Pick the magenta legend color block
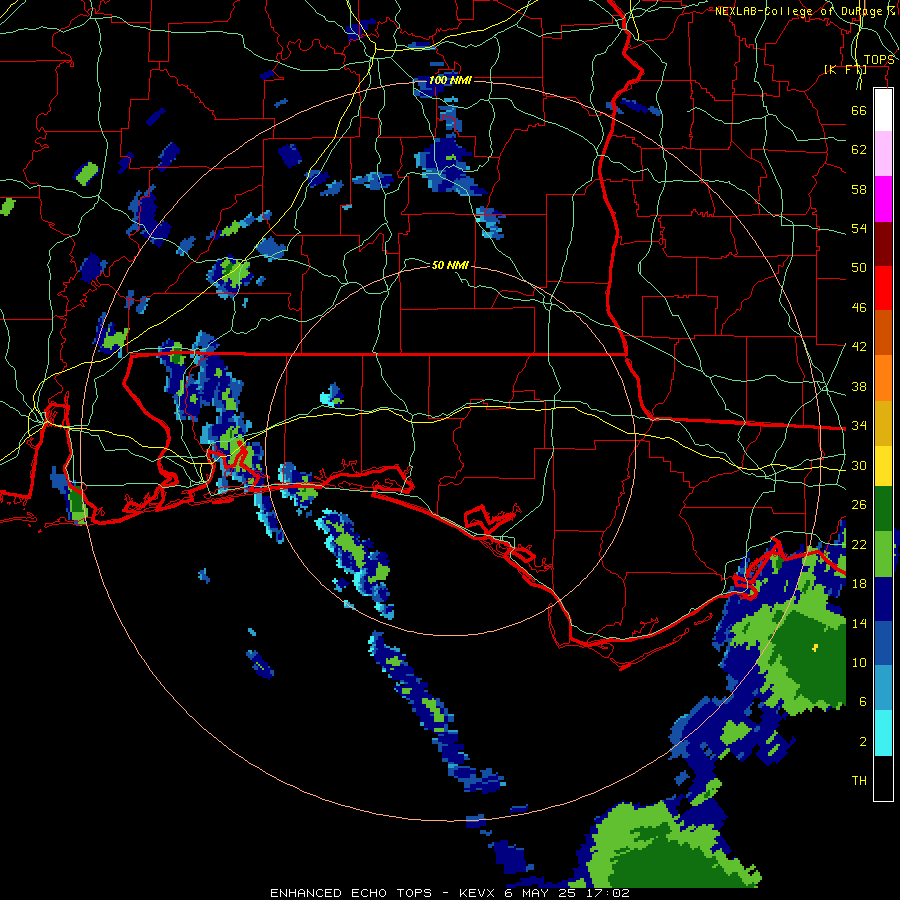 pos(883,199)
